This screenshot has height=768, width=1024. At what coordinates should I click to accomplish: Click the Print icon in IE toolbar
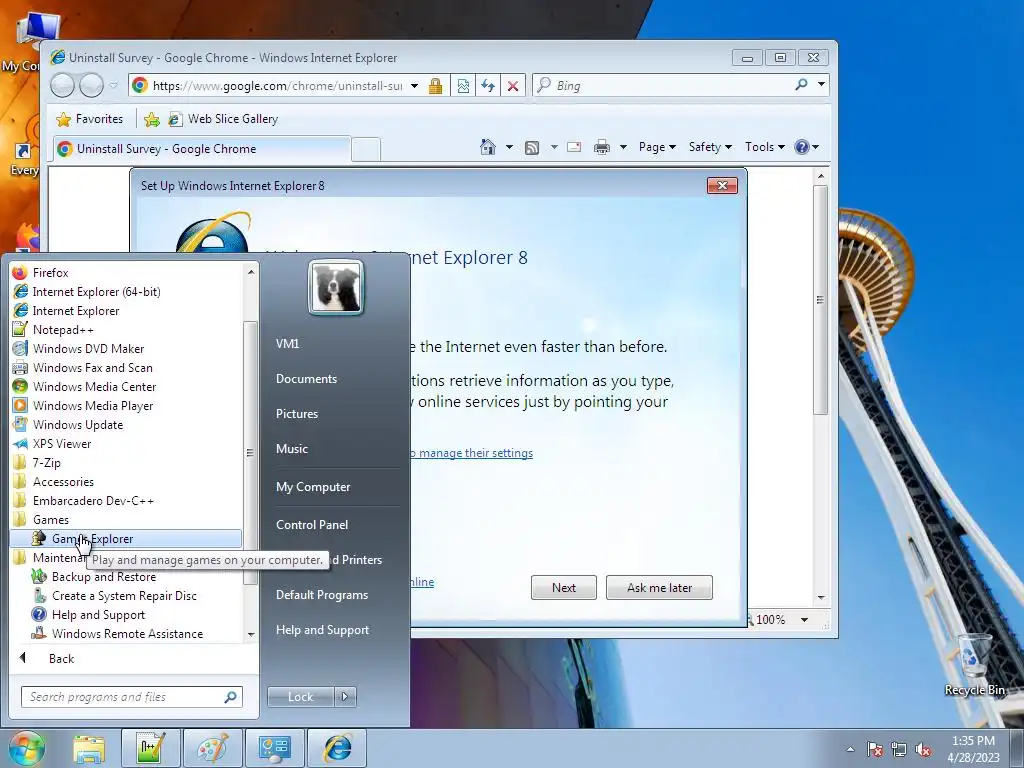(601, 148)
